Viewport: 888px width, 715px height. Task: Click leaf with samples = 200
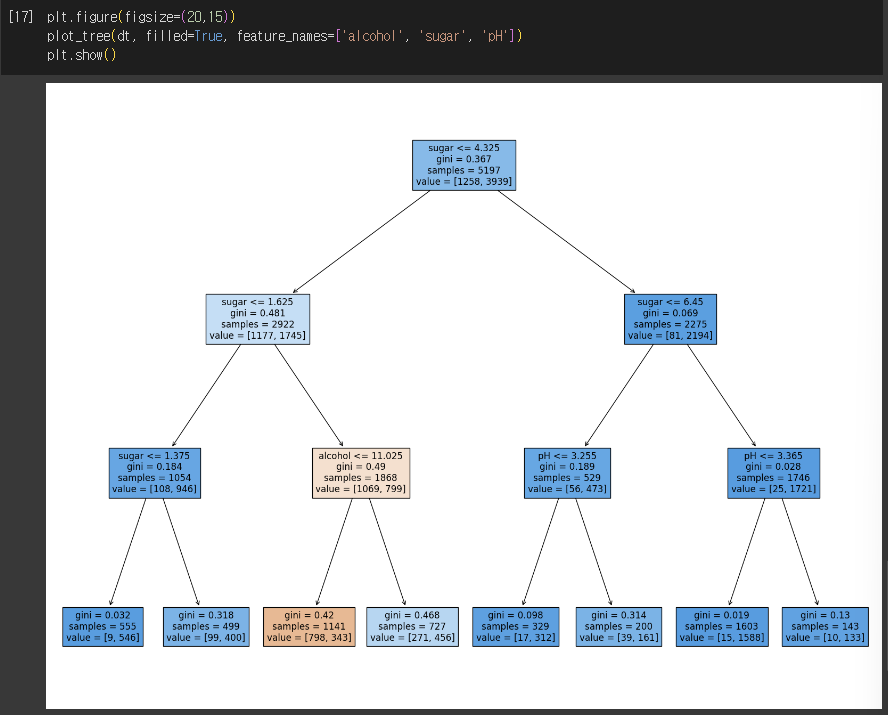click(619, 627)
